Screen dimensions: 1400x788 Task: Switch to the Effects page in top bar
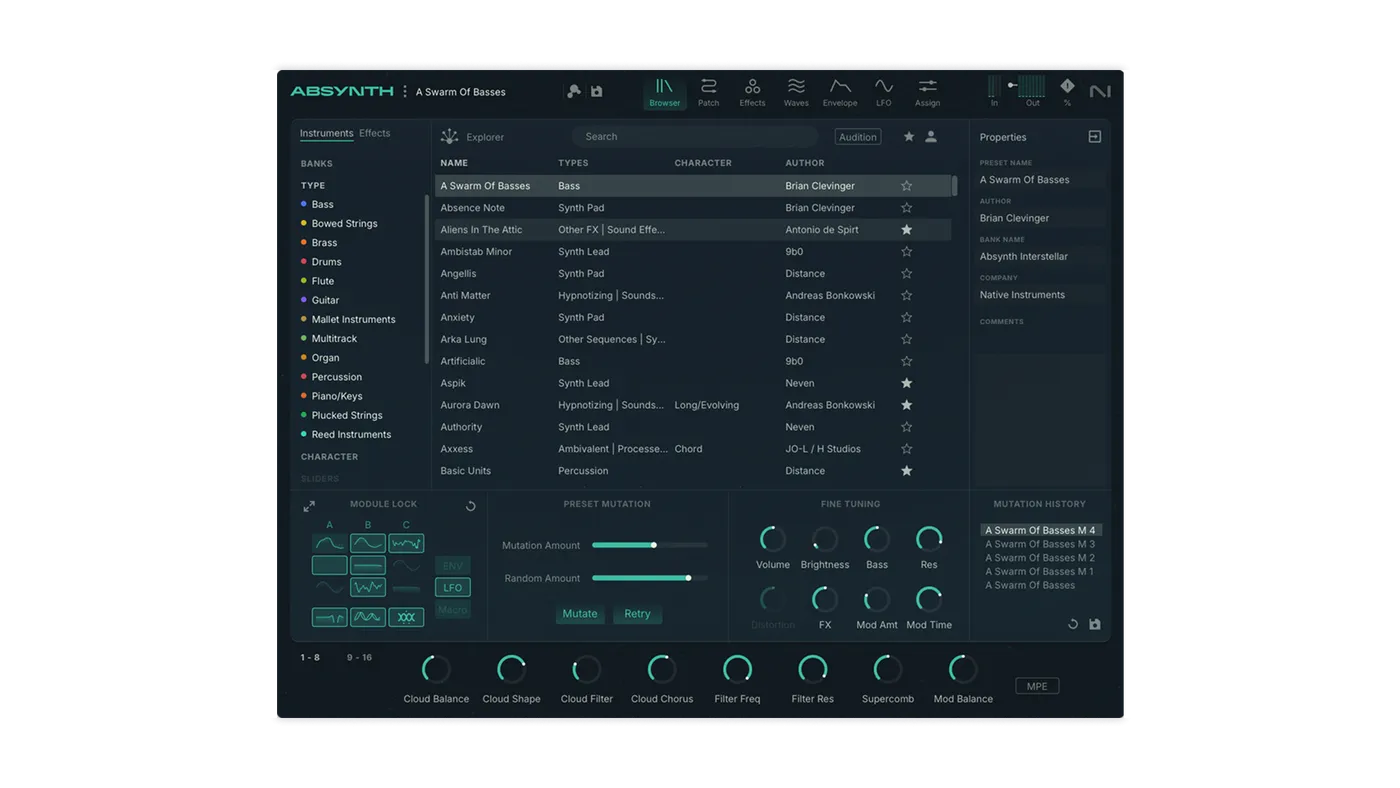pos(752,92)
